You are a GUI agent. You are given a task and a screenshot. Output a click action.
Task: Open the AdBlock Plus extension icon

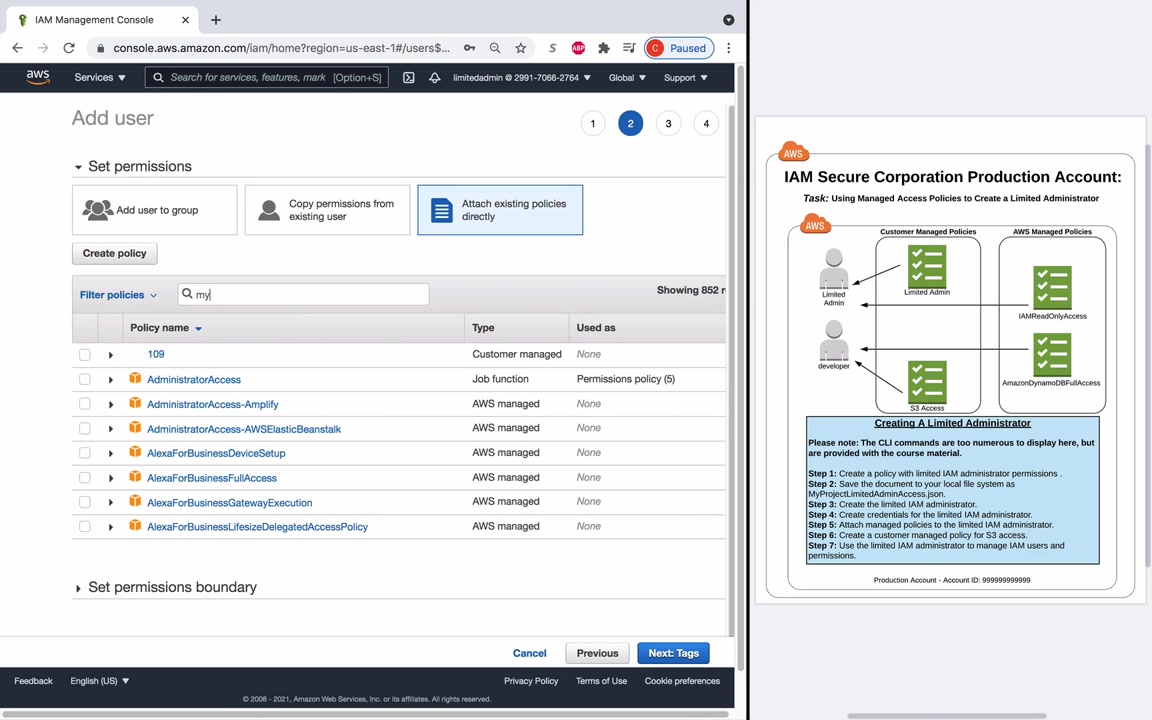coord(578,48)
